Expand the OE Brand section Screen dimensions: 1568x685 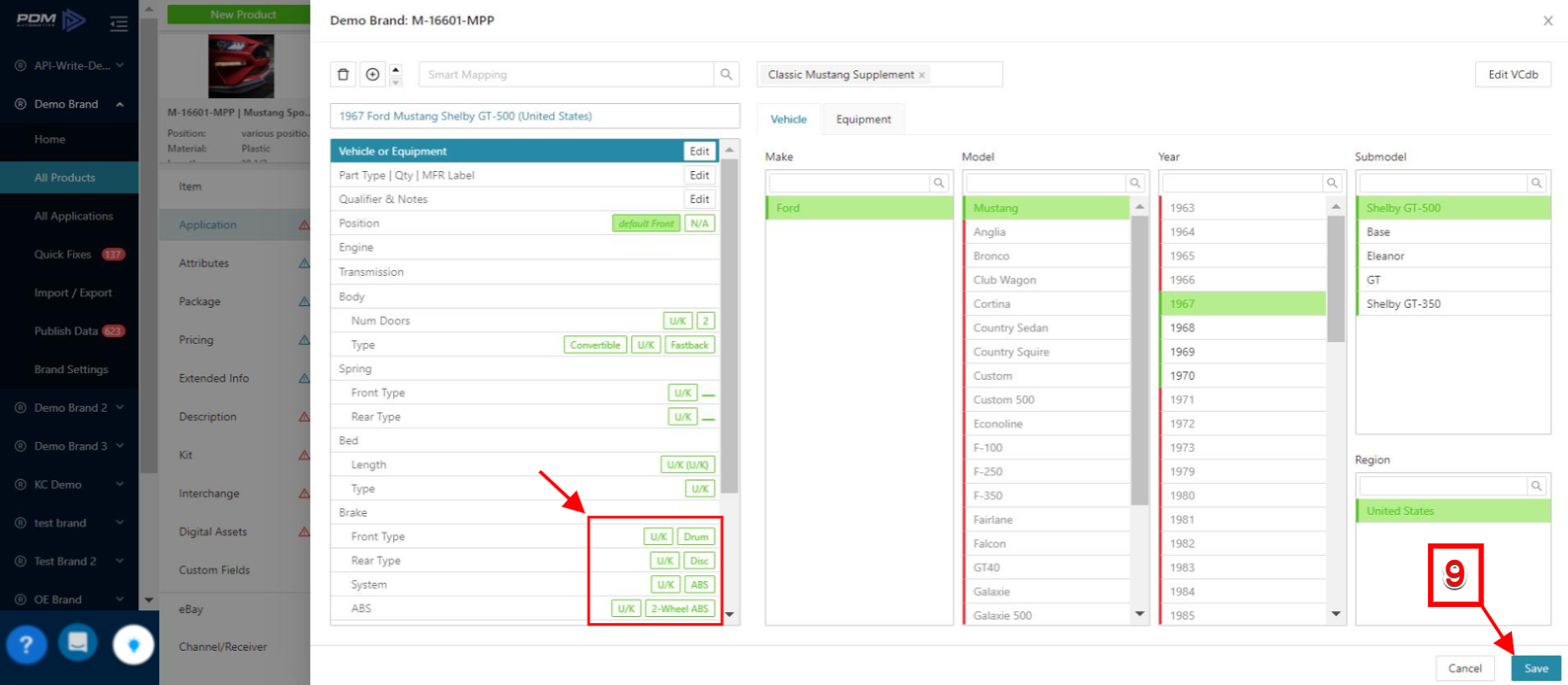[x=120, y=599]
